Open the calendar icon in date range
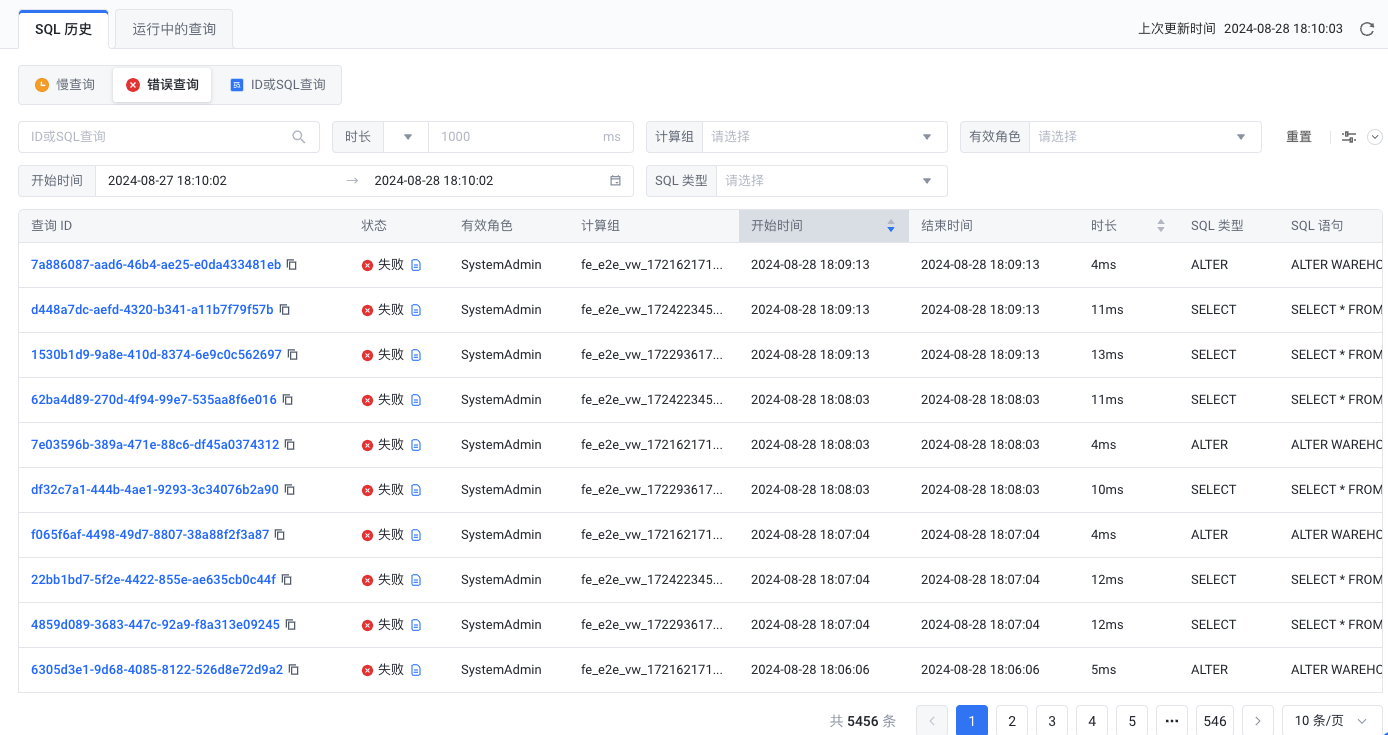This screenshot has height=735, width=1388. [x=615, y=181]
